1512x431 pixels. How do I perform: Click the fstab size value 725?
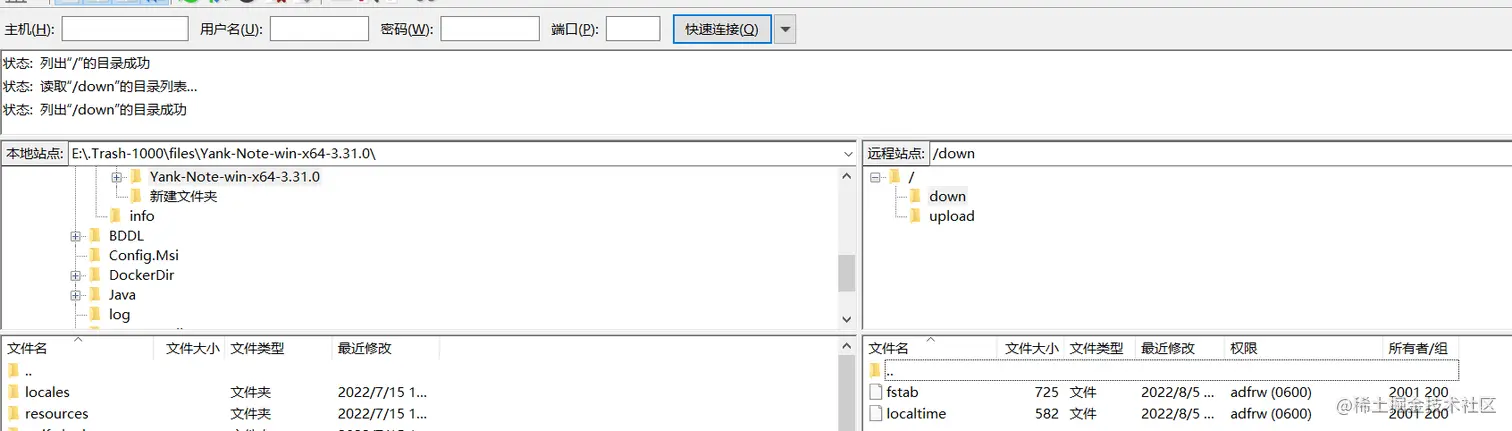(1046, 392)
